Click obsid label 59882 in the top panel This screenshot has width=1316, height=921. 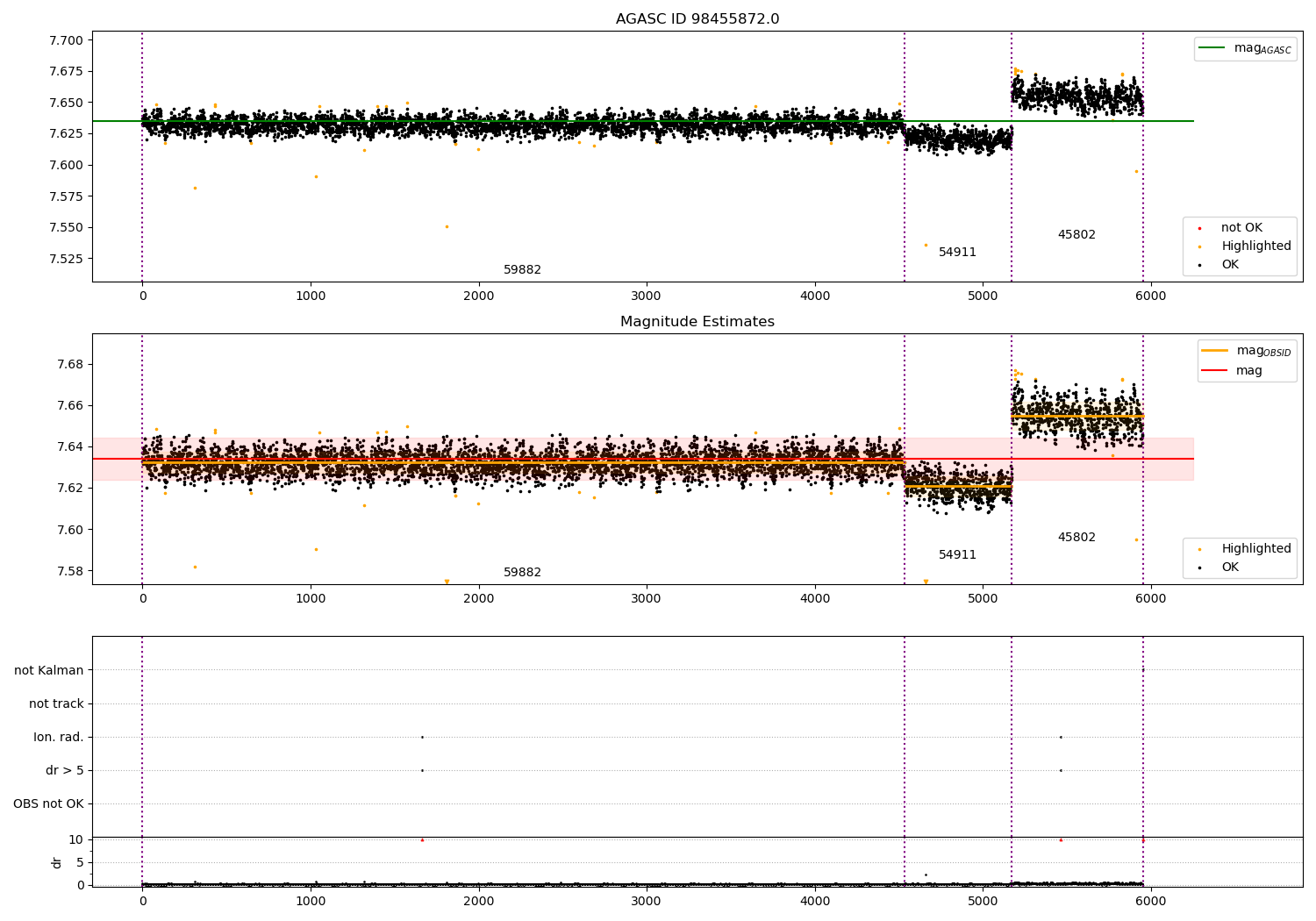point(522,270)
